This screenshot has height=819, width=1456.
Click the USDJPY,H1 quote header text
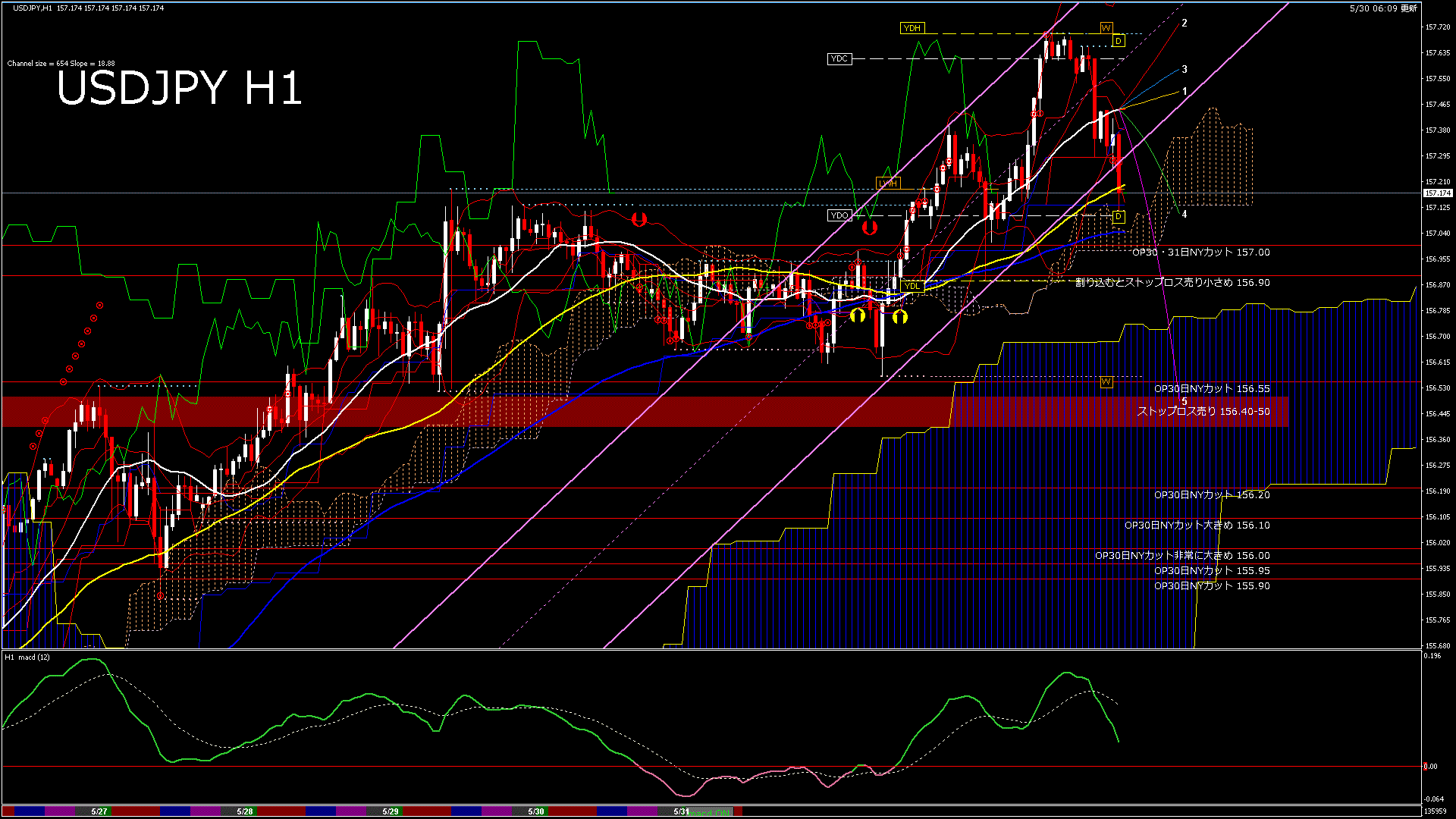[88, 8]
